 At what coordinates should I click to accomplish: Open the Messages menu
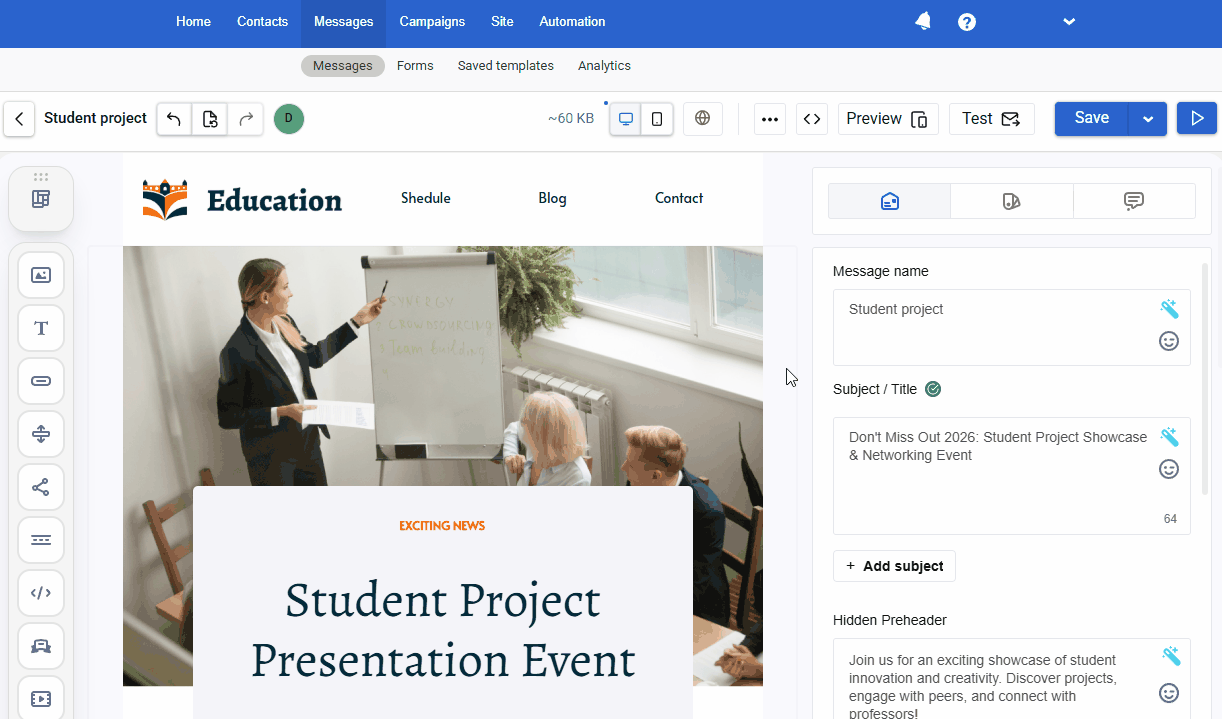click(343, 22)
